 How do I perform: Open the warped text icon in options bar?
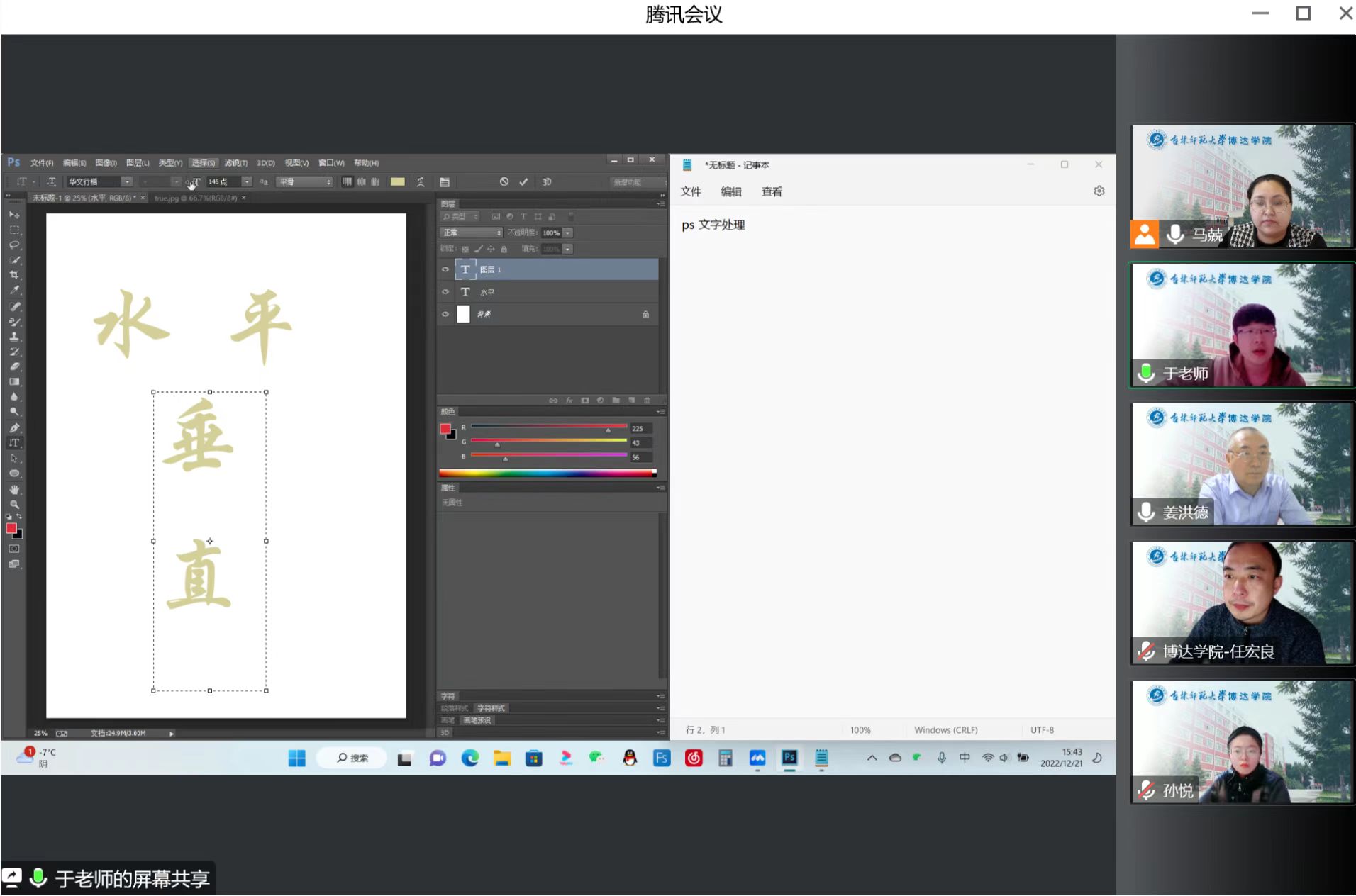click(x=421, y=182)
